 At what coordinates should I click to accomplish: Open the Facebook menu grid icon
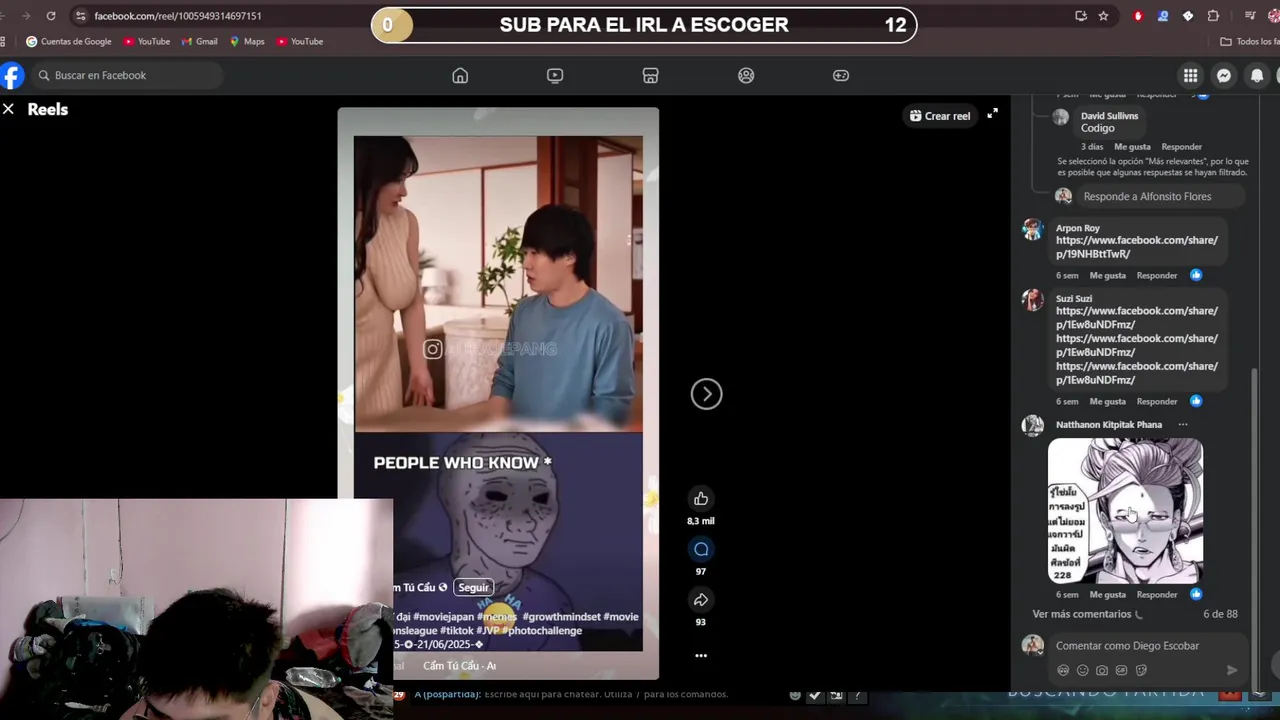coord(1190,75)
